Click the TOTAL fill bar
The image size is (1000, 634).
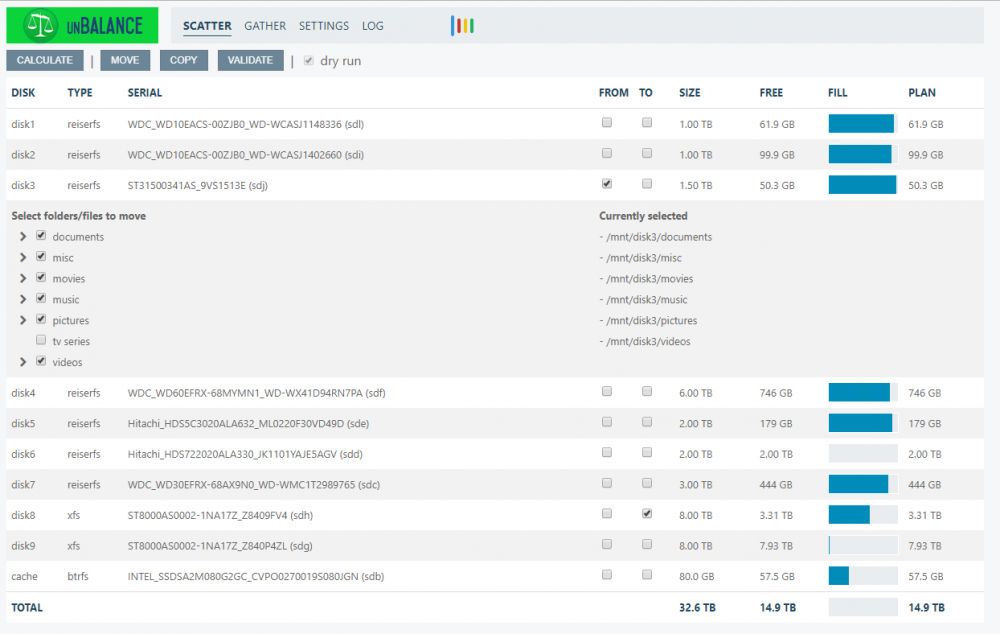(863, 607)
